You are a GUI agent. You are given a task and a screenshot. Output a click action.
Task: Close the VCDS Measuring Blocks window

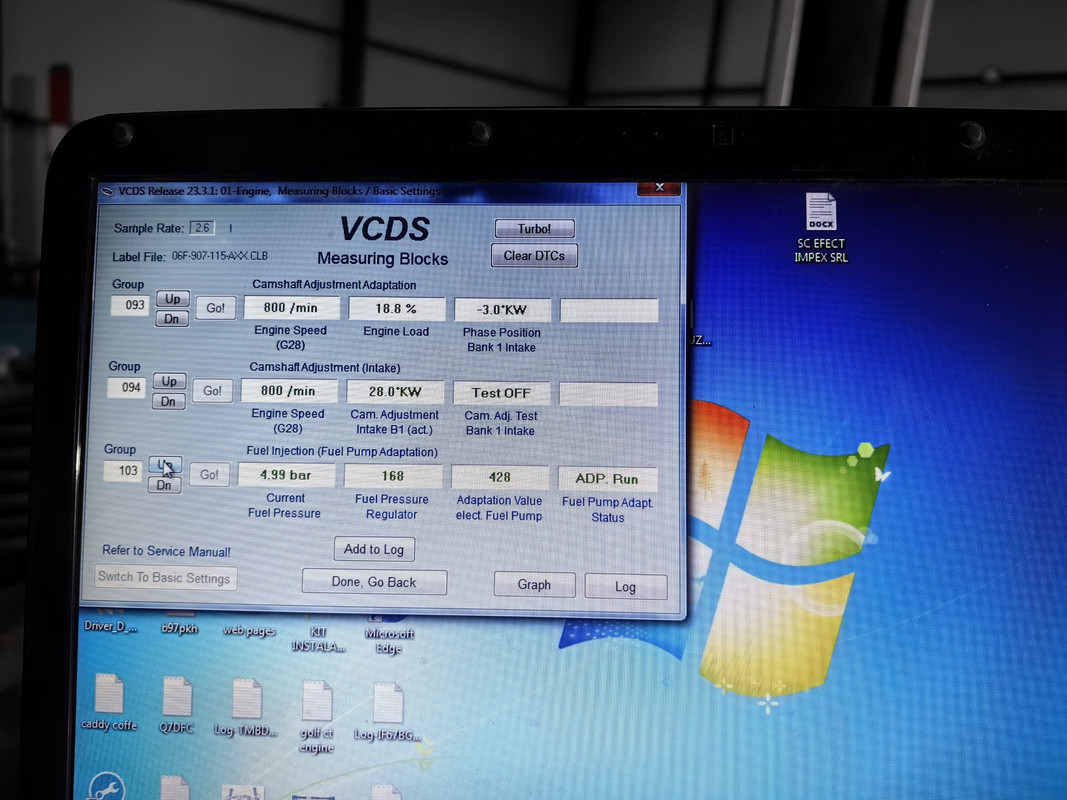click(659, 188)
